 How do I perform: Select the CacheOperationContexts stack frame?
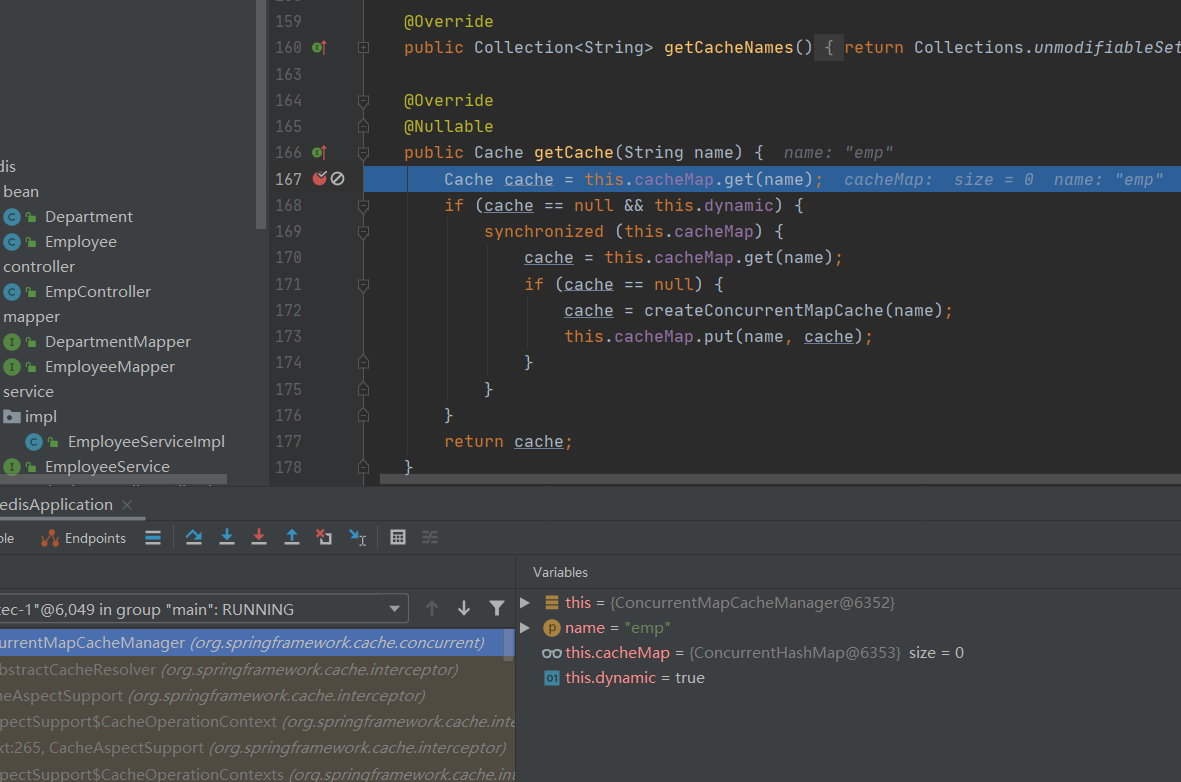click(257, 773)
